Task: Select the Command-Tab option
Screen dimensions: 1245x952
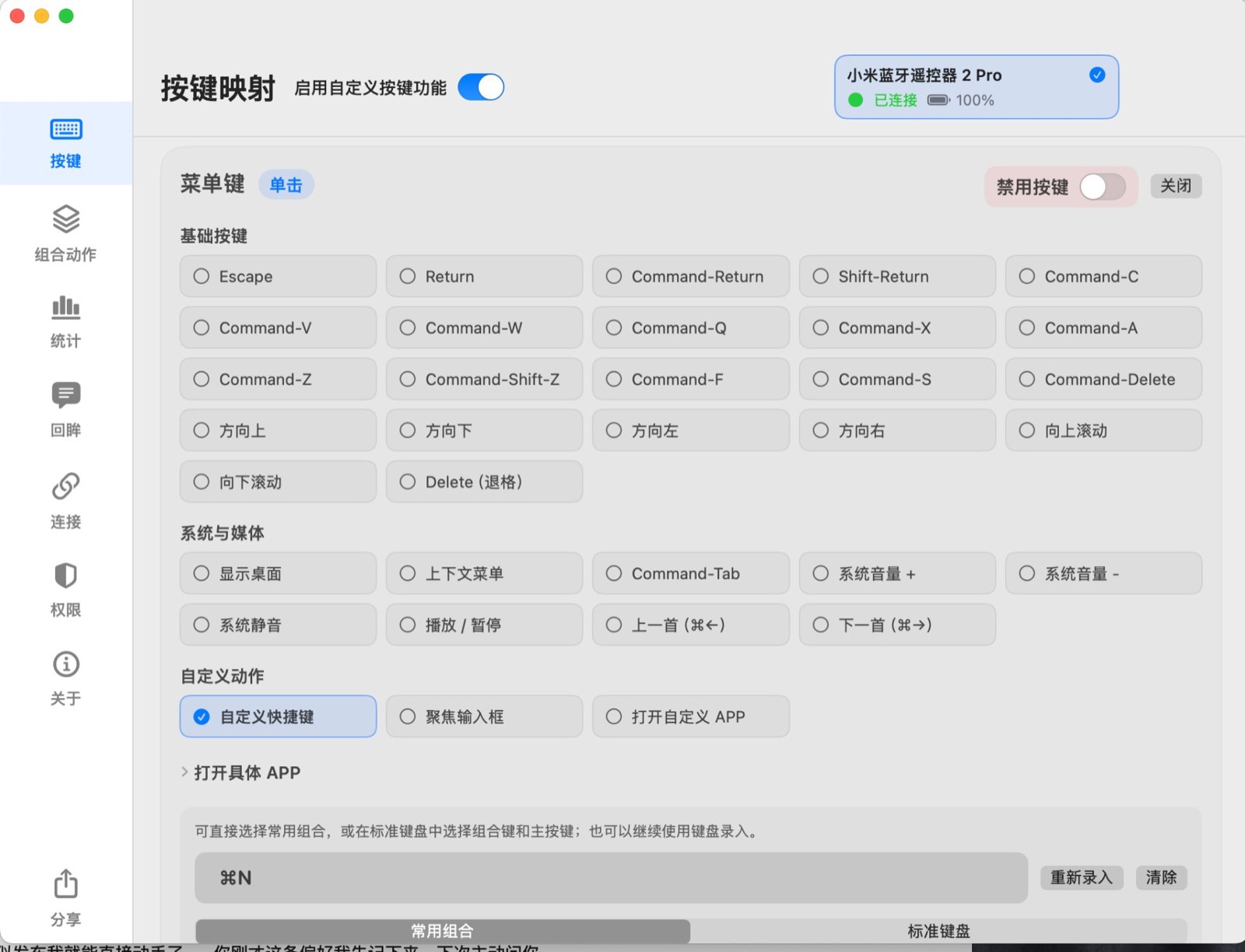Action: tap(691, 573)
